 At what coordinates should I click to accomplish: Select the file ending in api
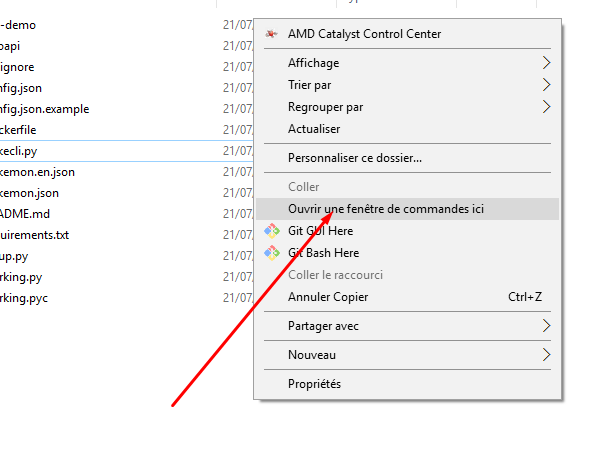point(10,46)
